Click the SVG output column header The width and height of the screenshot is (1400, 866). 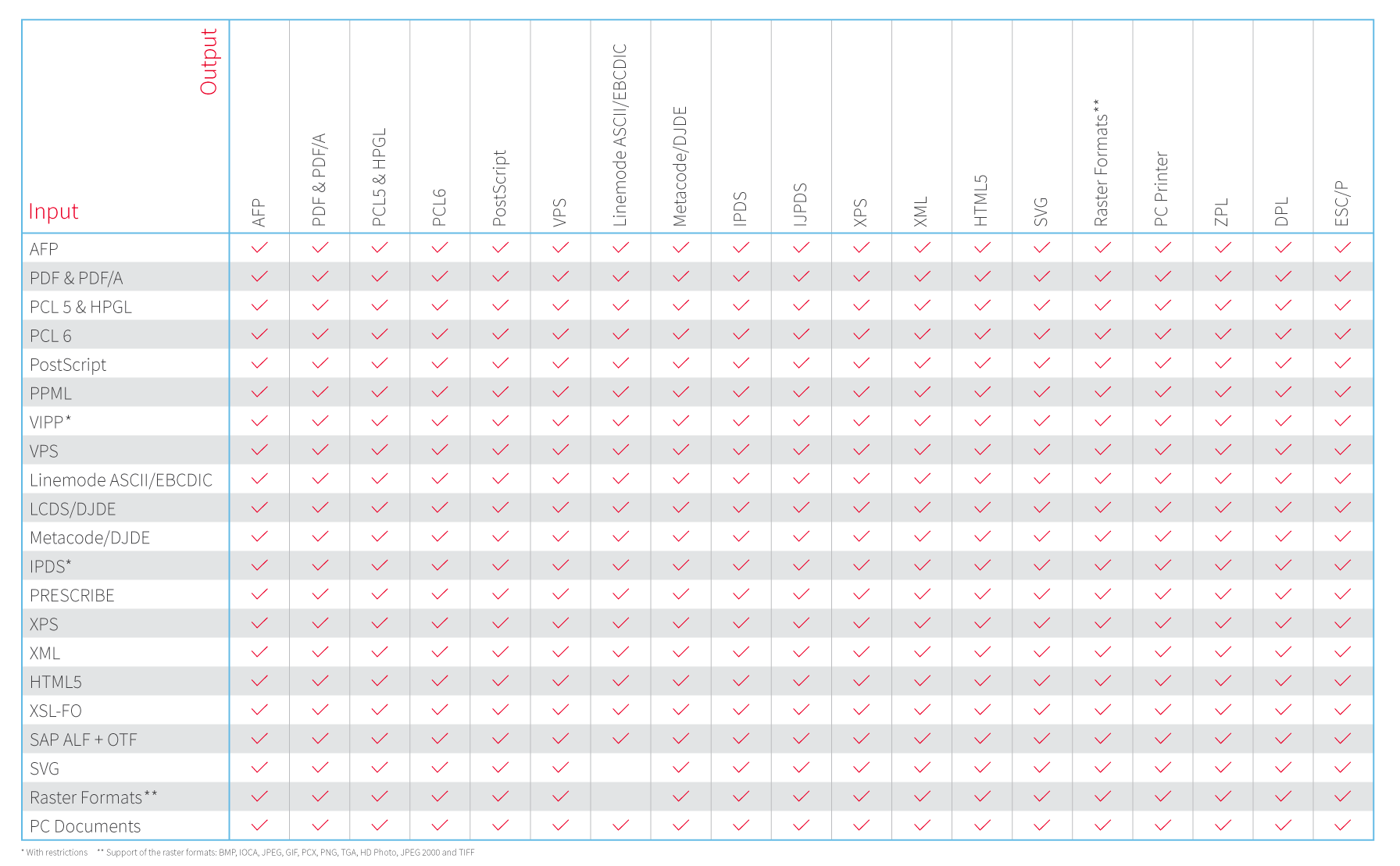coord(1041,212)
